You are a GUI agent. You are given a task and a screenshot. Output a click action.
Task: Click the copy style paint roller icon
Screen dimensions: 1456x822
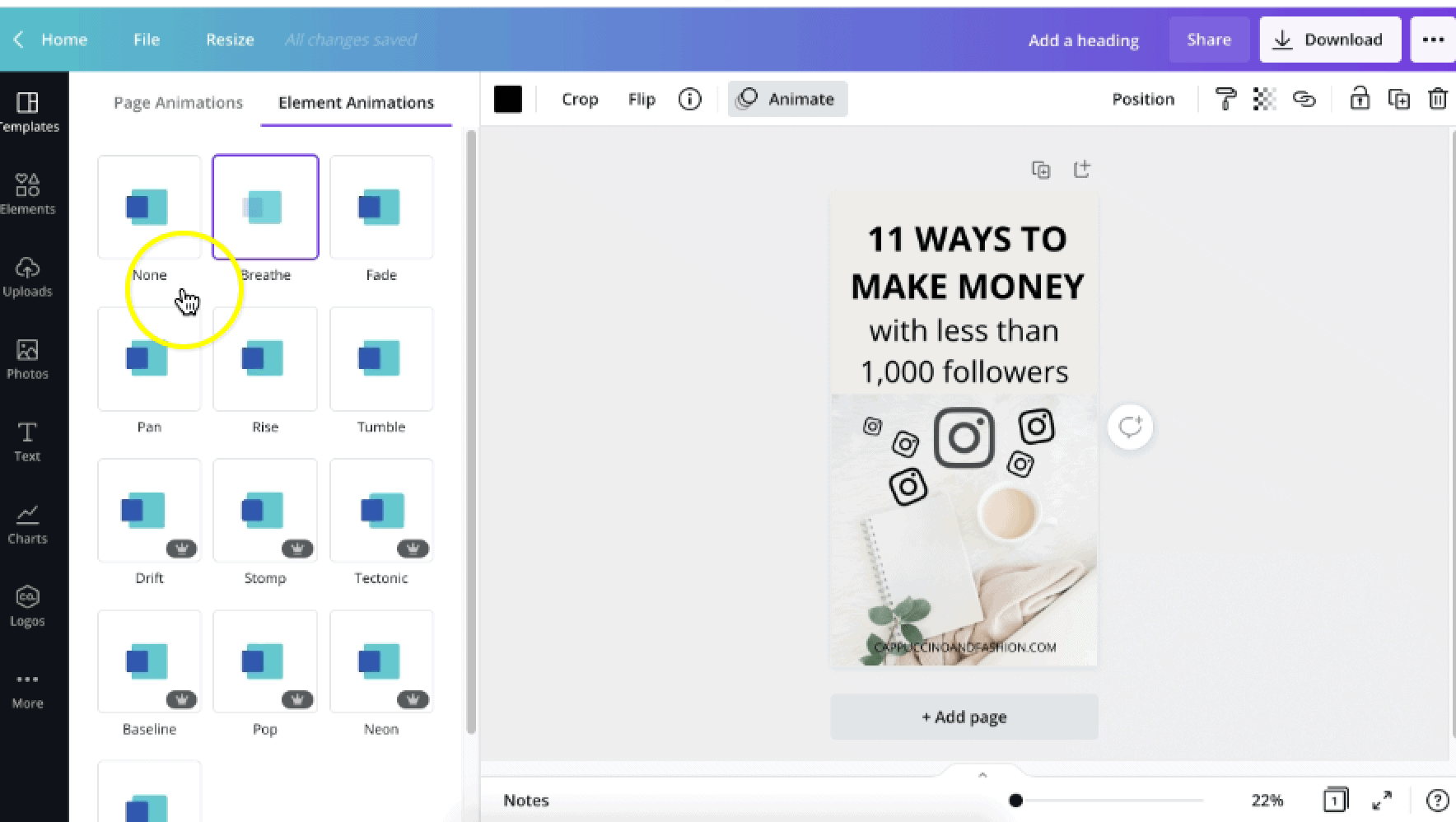click(1225, 100)
